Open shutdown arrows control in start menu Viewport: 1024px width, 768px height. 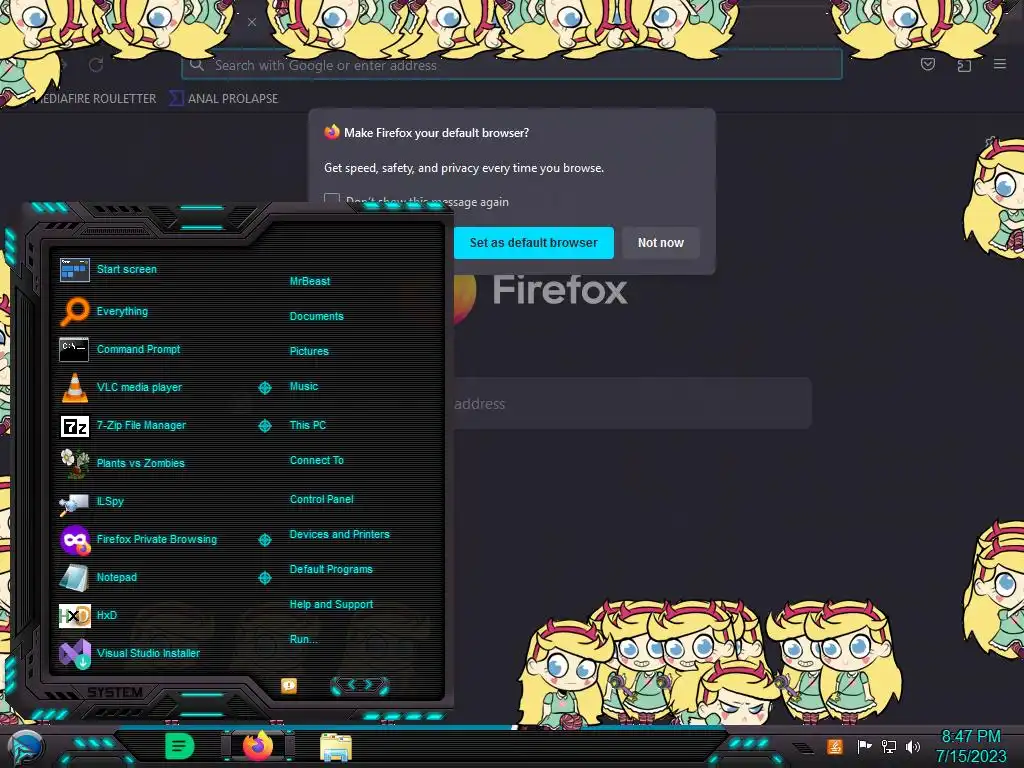pyautogui.click(x=360, y=685)
